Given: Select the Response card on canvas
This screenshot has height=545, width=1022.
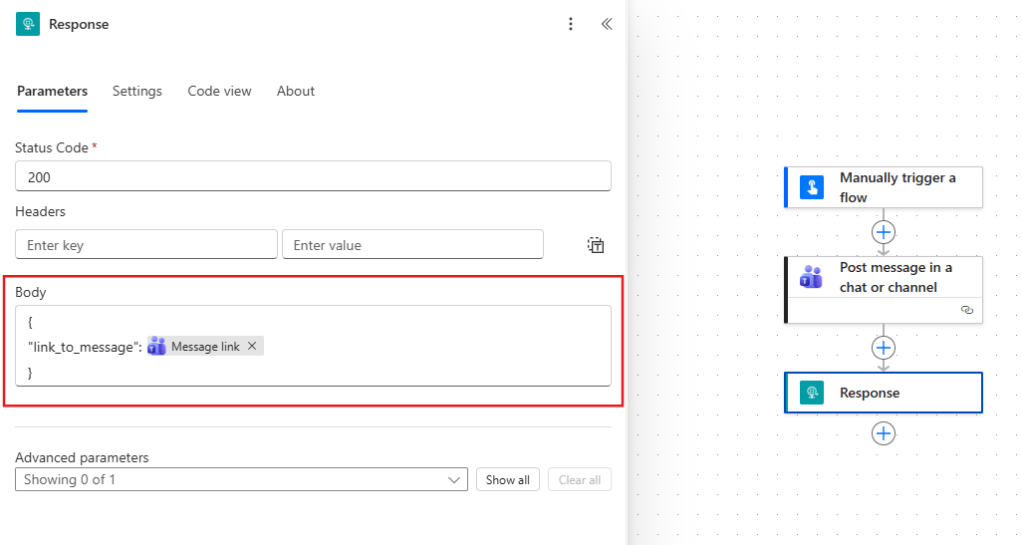Looking at the screenshot, I should point(883,392).
